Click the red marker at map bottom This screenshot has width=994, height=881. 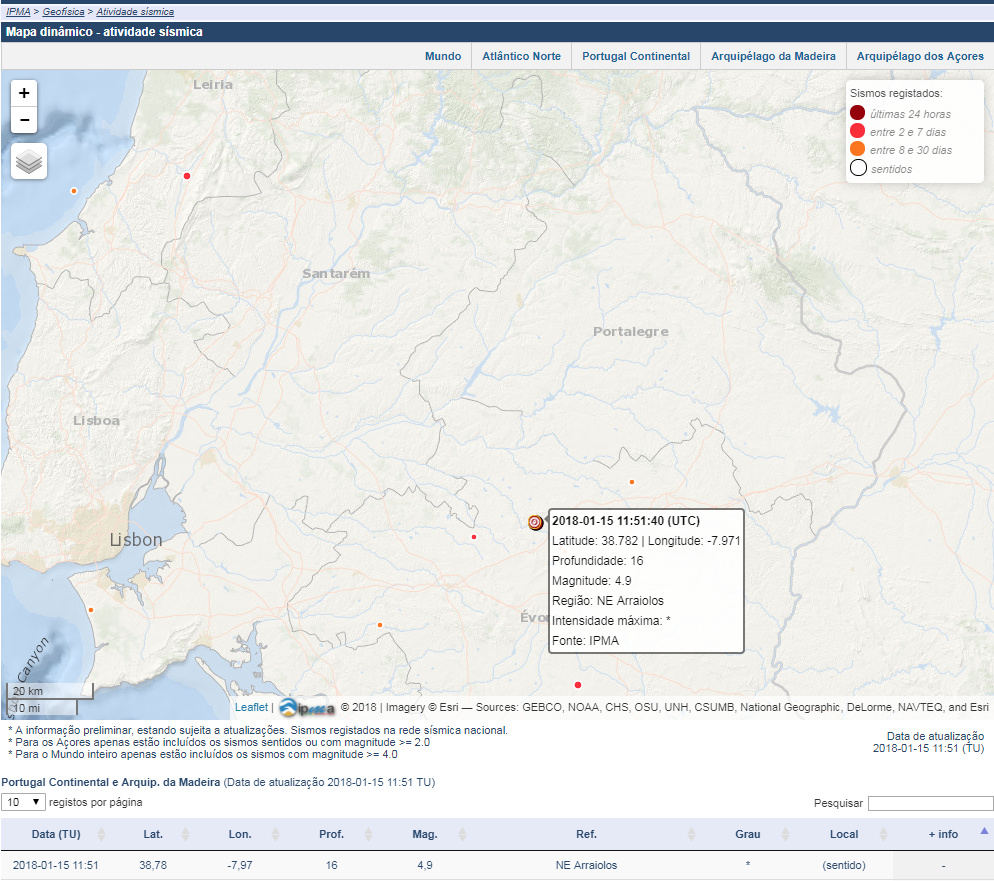tap(577, 685)
